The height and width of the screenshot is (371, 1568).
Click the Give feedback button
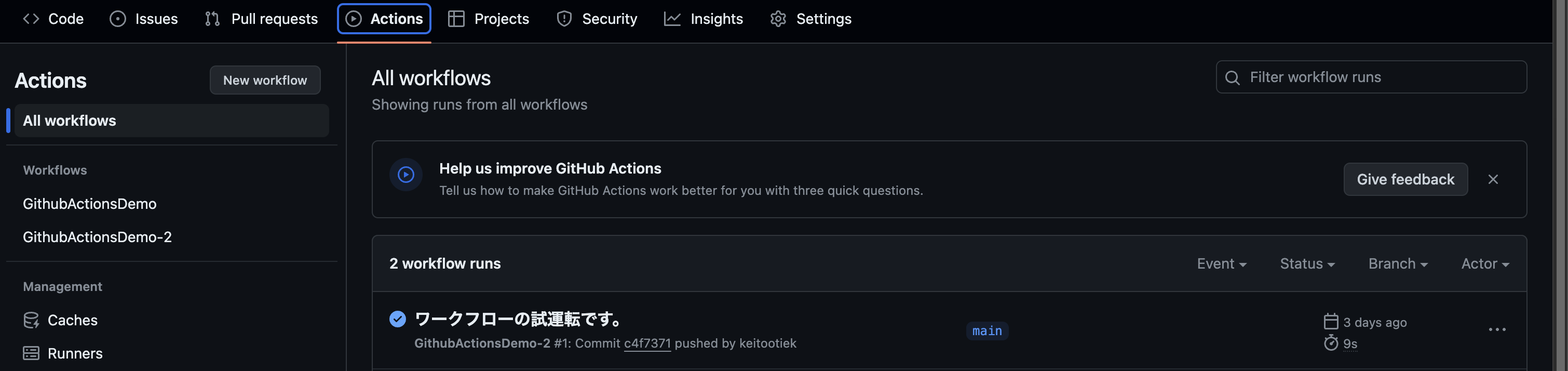coord(1405,179)
